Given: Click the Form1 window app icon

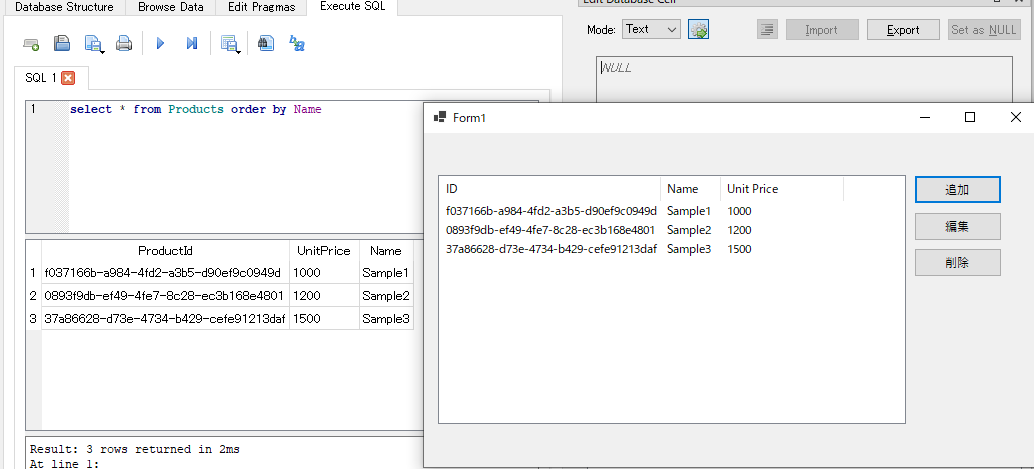Looking at the screenshot, I should pos(439,117).
